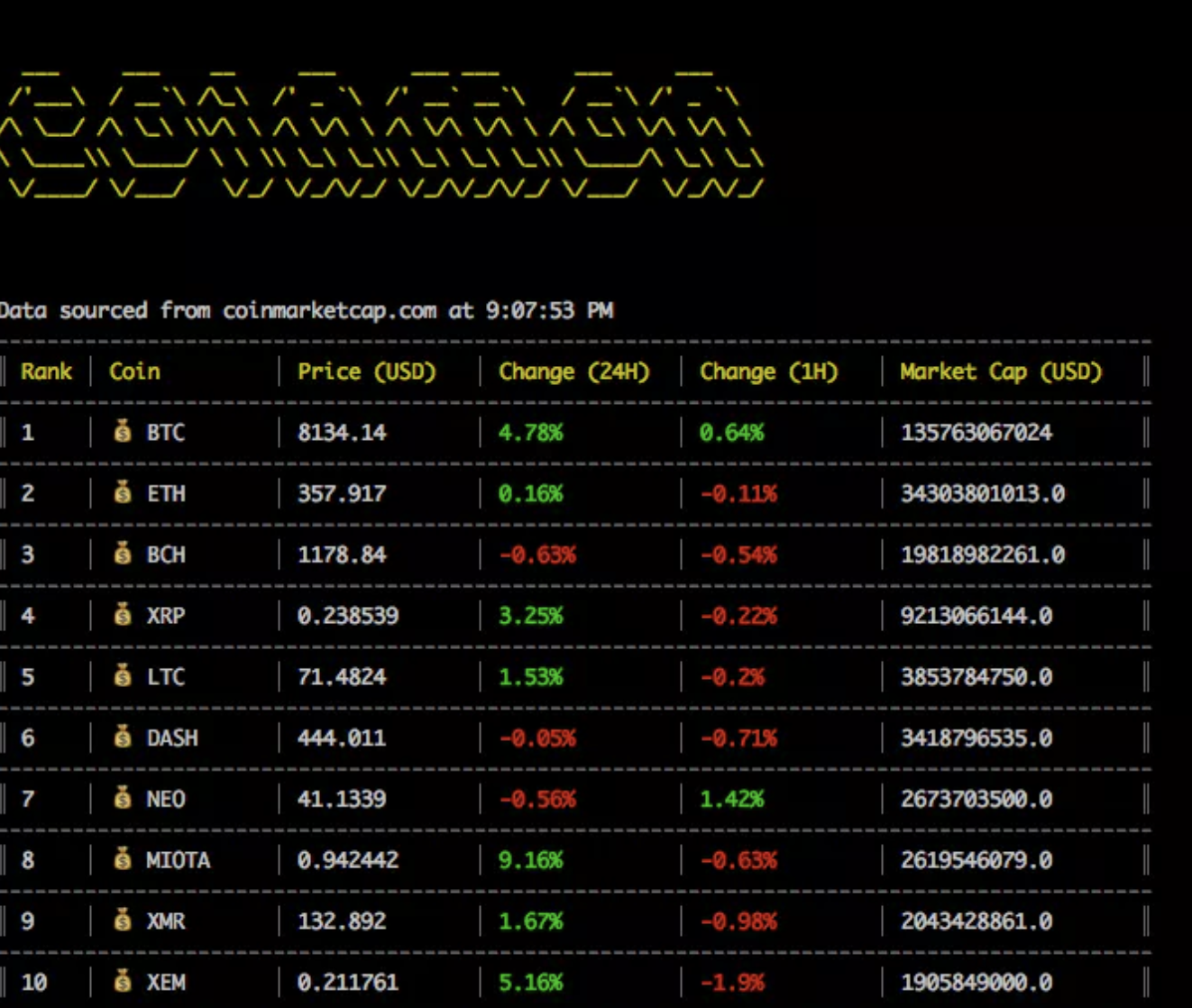The image size is (1192, 1008).
Task: Click XEM 24H change 5.16%
Action: (x=530, y=982)
